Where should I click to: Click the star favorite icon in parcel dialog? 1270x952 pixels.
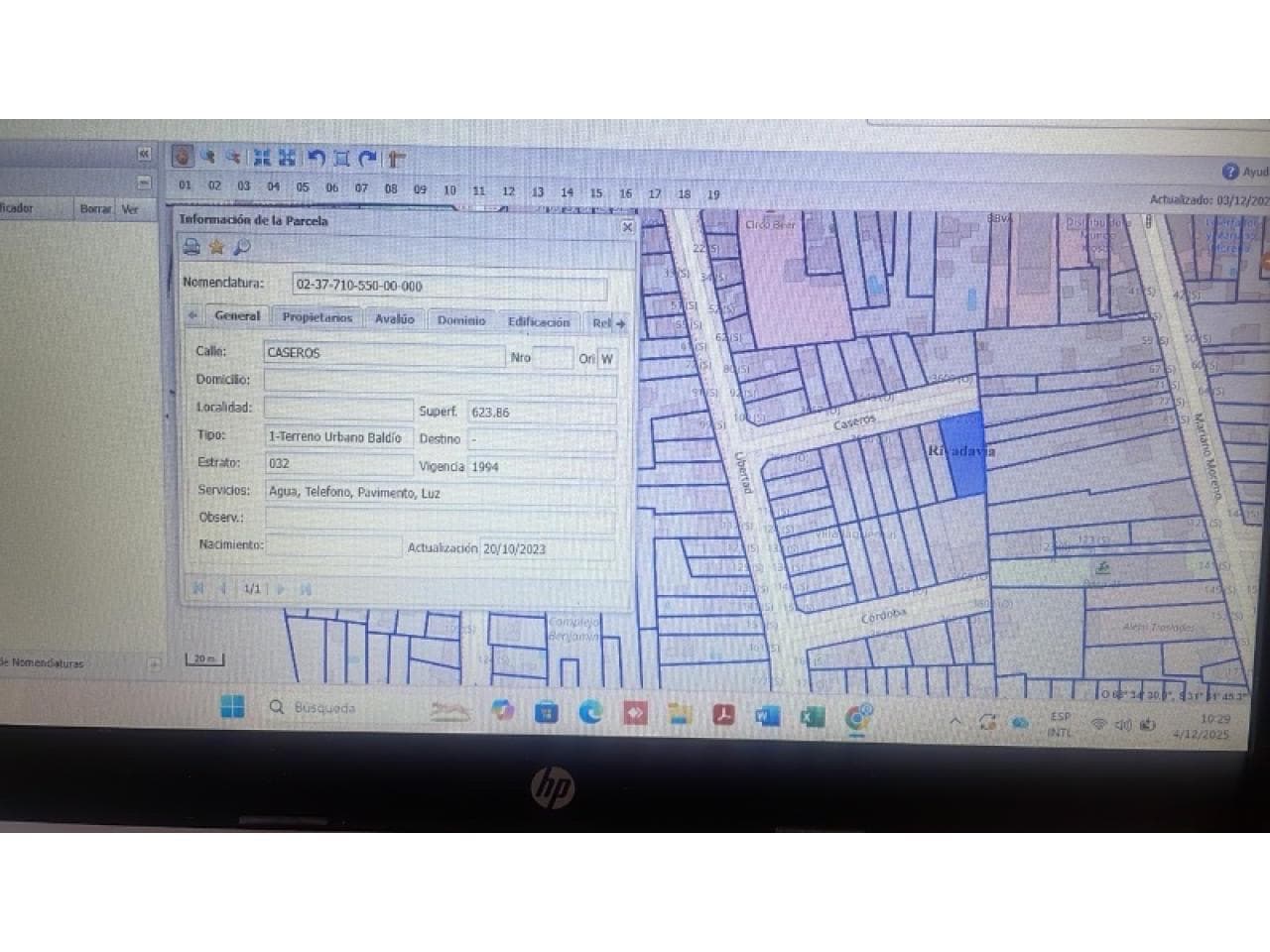point(216,247)
